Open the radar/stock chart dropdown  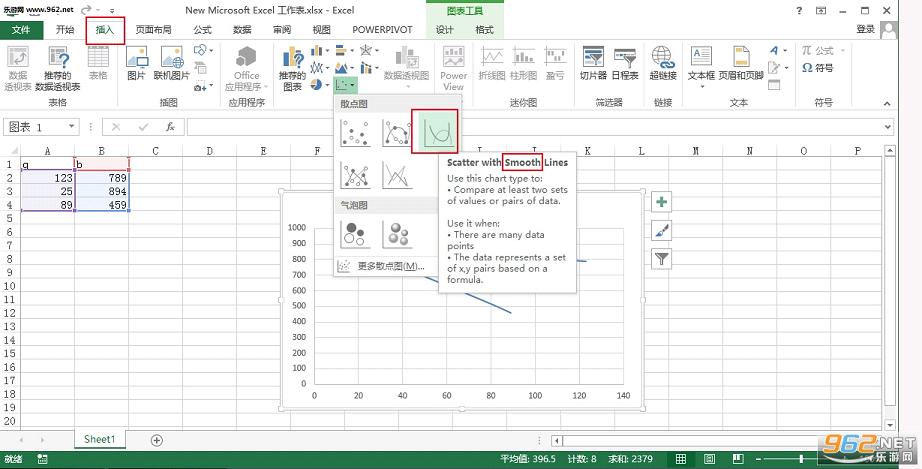(x=369, y=51)
